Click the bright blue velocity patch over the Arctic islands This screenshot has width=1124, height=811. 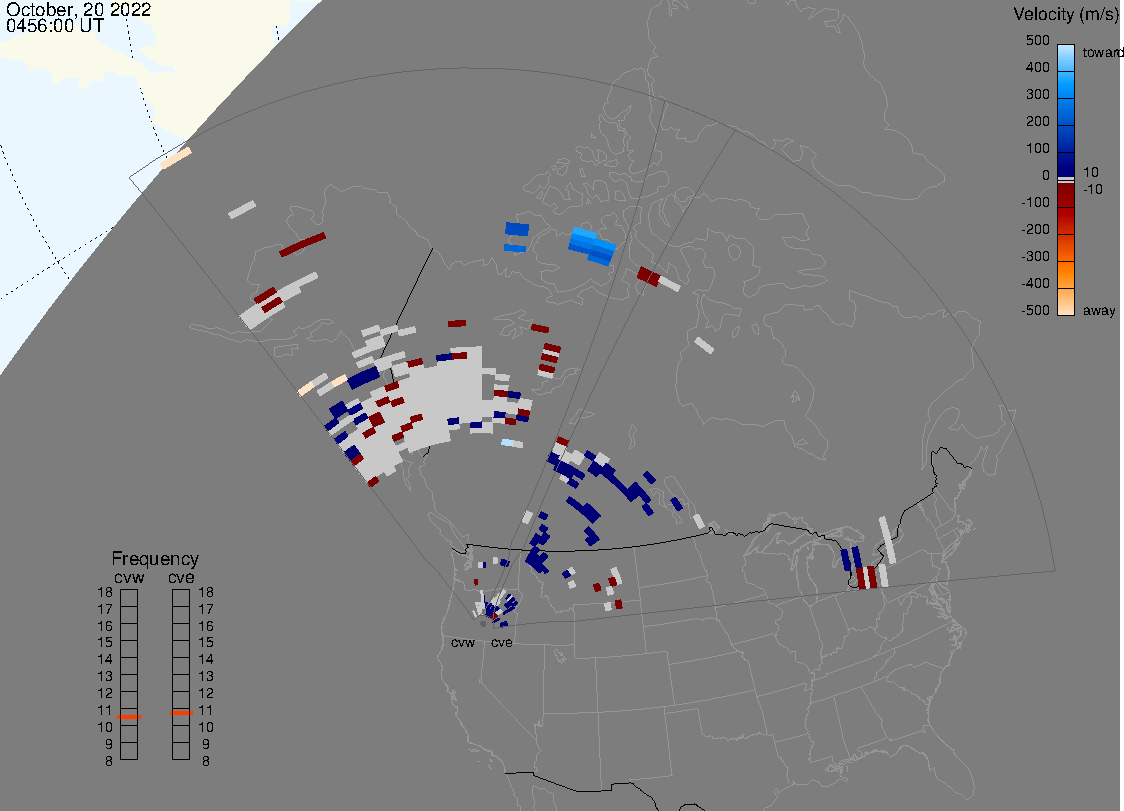point(592,246)
